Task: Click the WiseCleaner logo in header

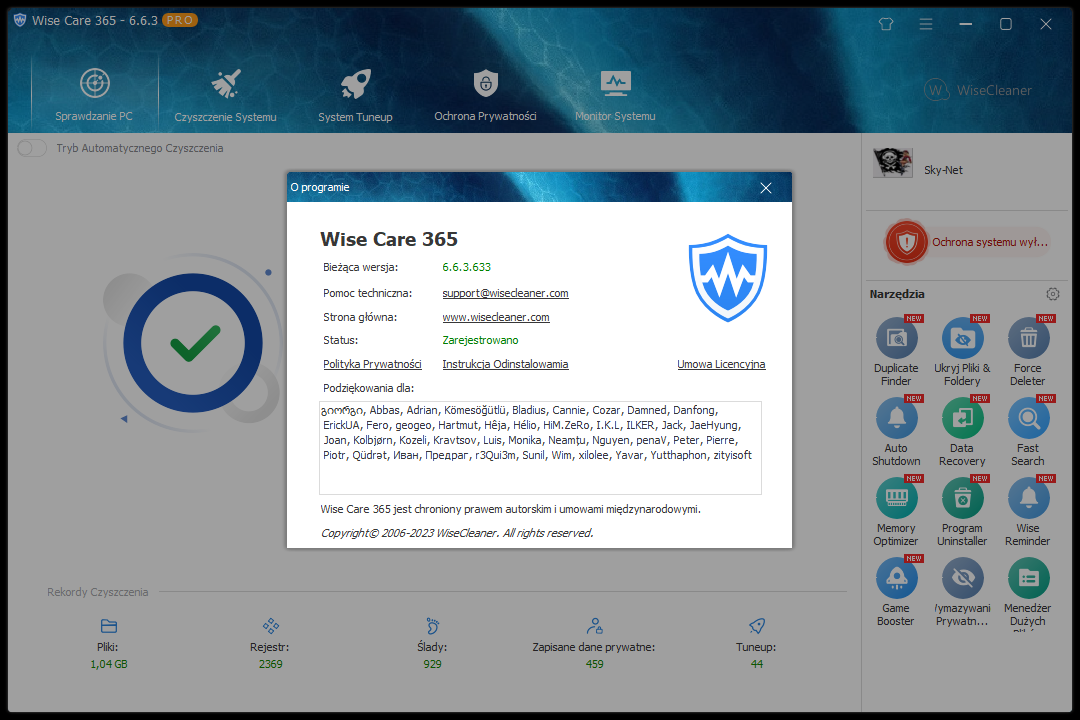Action: [x=977, y=90]
